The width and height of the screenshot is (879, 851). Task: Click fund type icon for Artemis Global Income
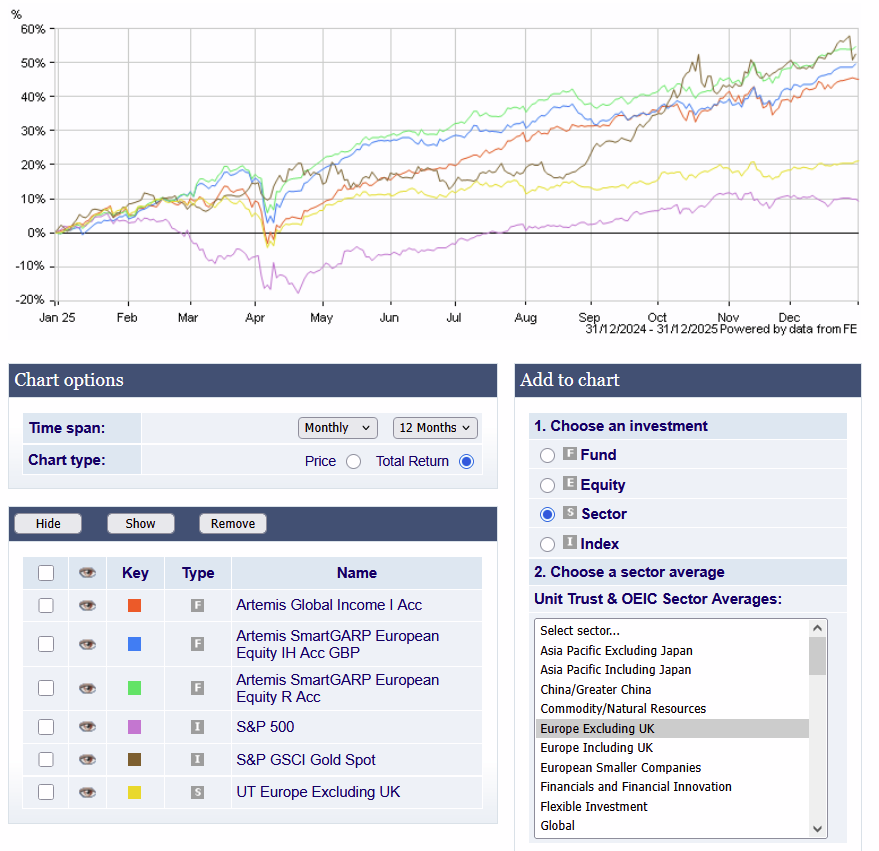[x=198, y=605]
